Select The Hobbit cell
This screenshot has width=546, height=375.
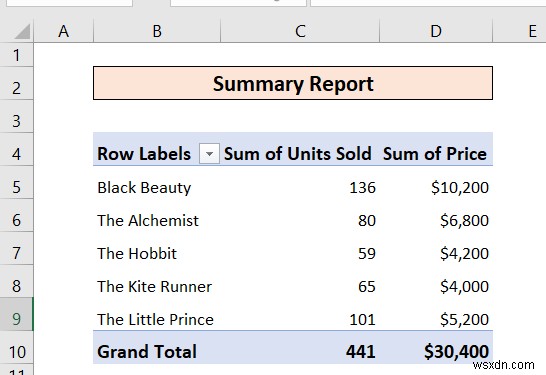[157, 248]
